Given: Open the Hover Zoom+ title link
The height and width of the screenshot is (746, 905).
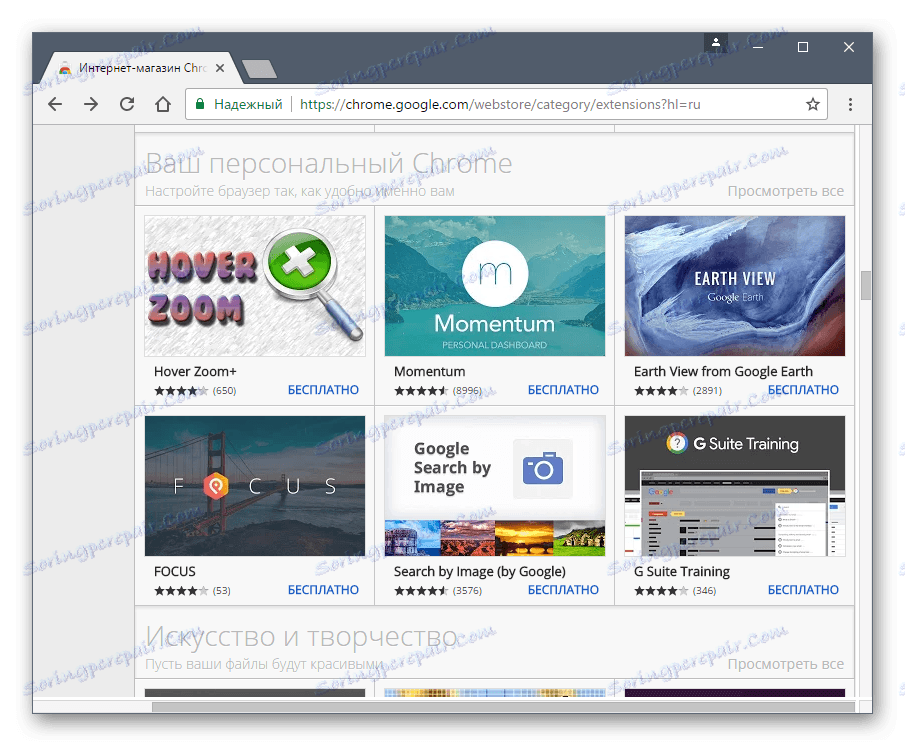Looking at the screenshot, I should point(195,372).
